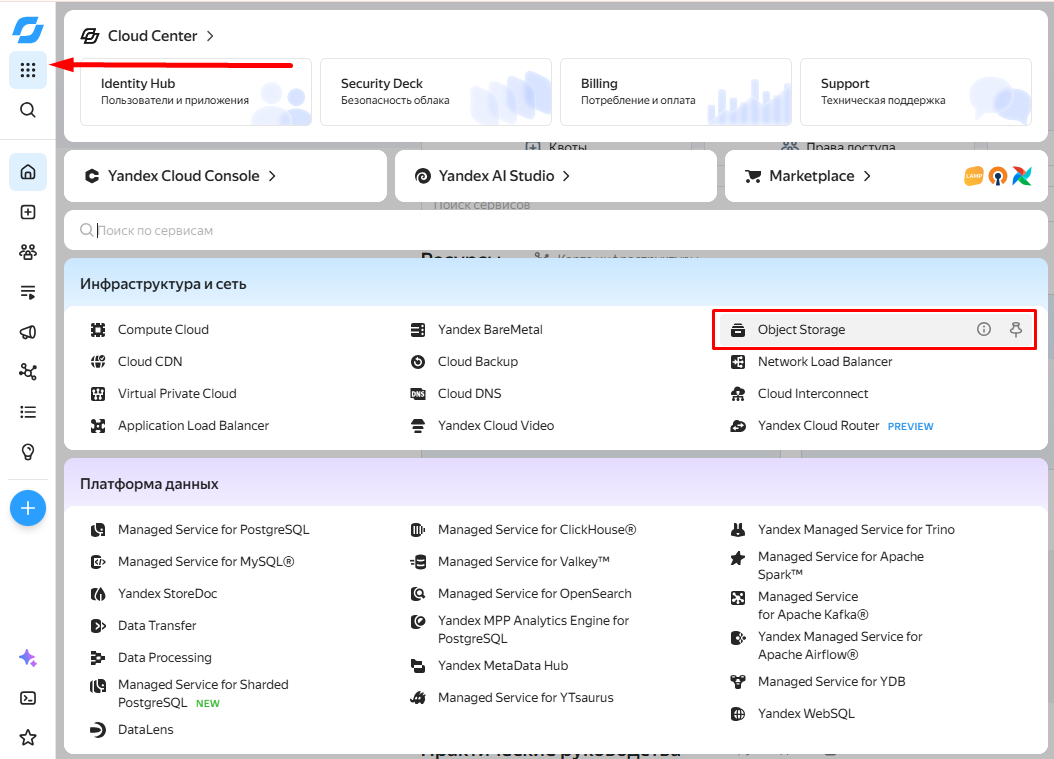Open the all-services grid menu icon

pyautogui.click(x=28, y=70)
